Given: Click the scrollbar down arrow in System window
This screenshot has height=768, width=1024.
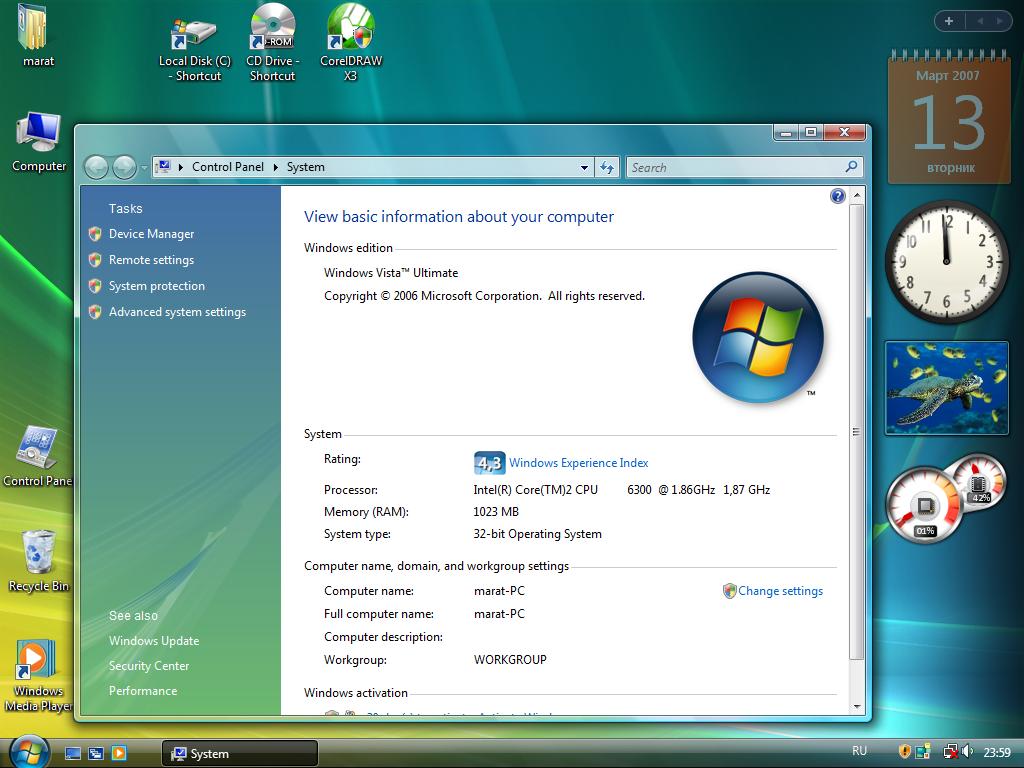Looking at the screenshot, I should pyautogui.click(x=857, y=707).
